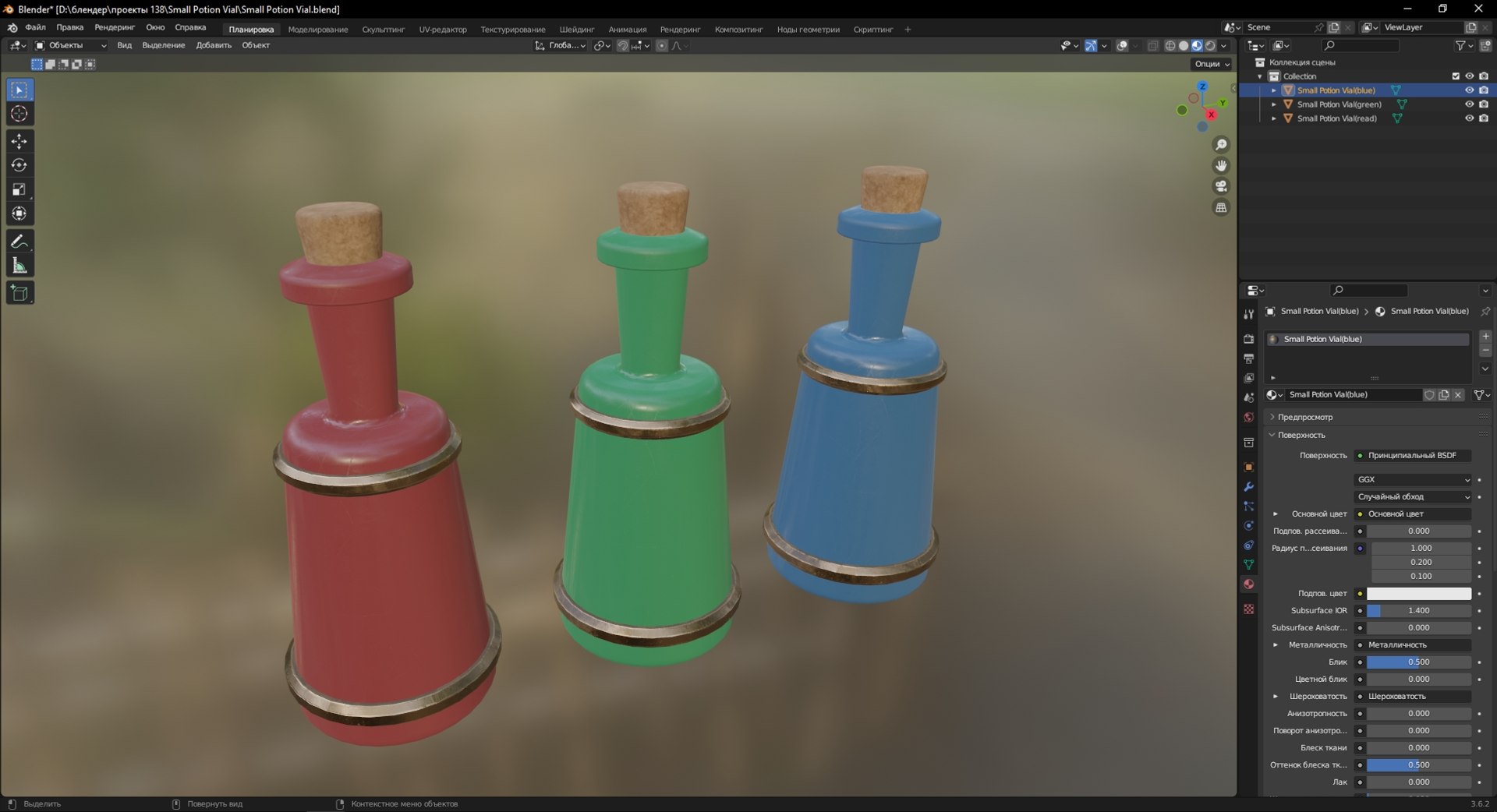Click the Subsurface IOR 1.400 field
The width and height of the screenshot is (1497, 812).
coord(1419,611)
